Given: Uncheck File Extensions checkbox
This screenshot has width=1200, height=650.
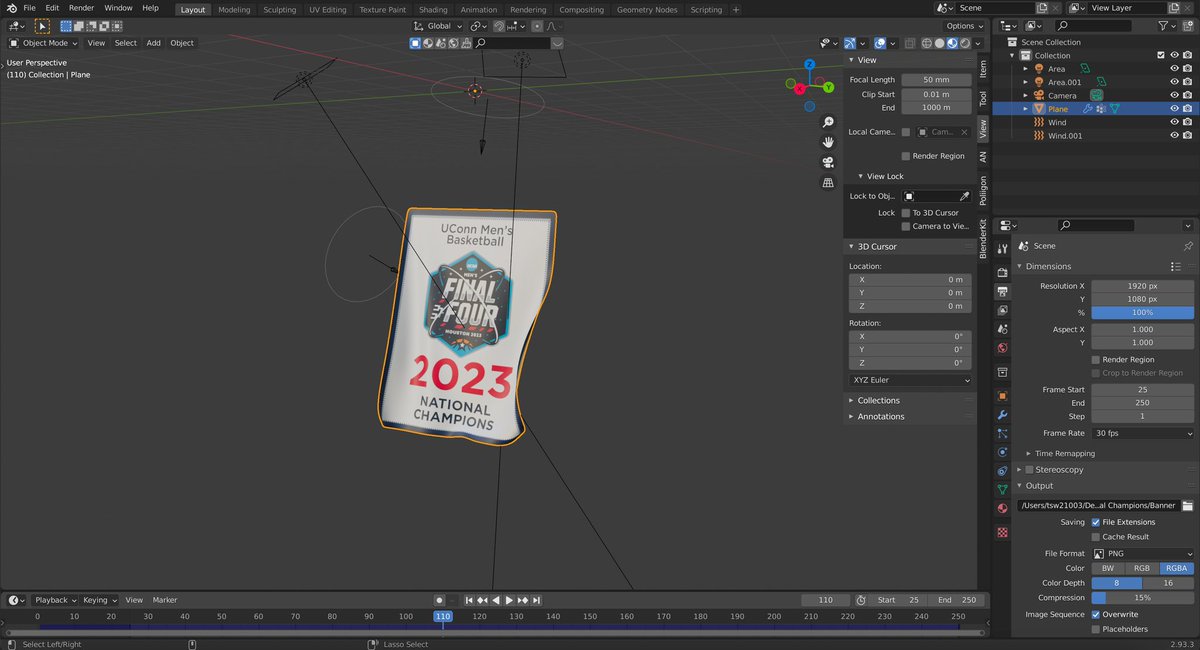Looking at the screenshot, I should [x=1096, y=522].
